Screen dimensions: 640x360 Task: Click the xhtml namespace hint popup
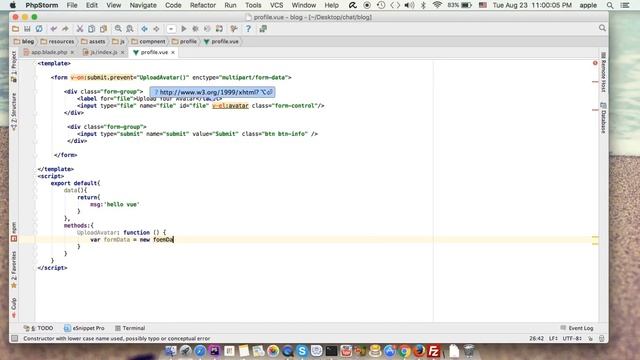[212, 92]
